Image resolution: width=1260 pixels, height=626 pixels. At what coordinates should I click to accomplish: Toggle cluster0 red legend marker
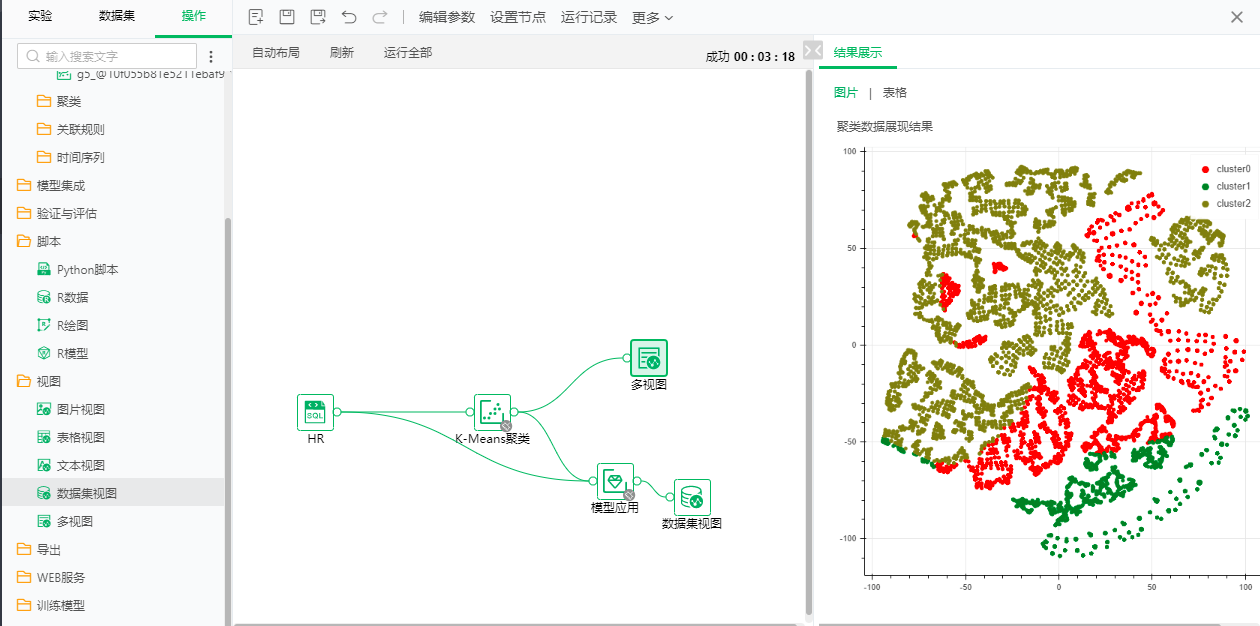click(1205, 170)
